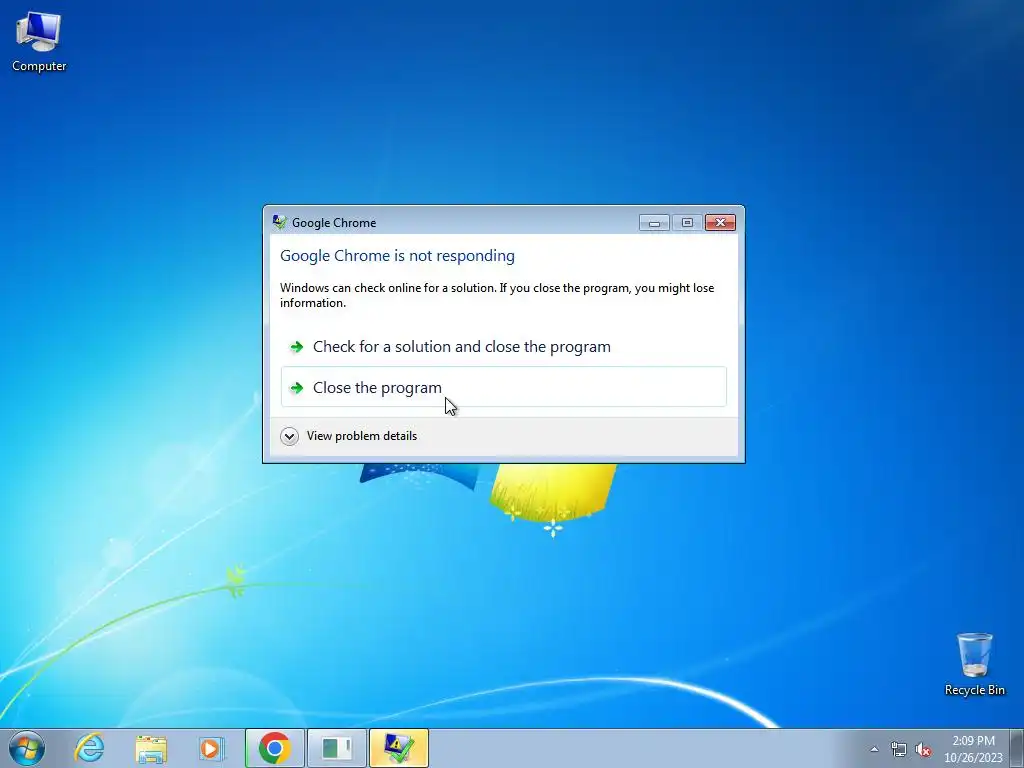Choose Close the program option
Viewport: 1024px width, 768px height.
(x=504, y=387)
